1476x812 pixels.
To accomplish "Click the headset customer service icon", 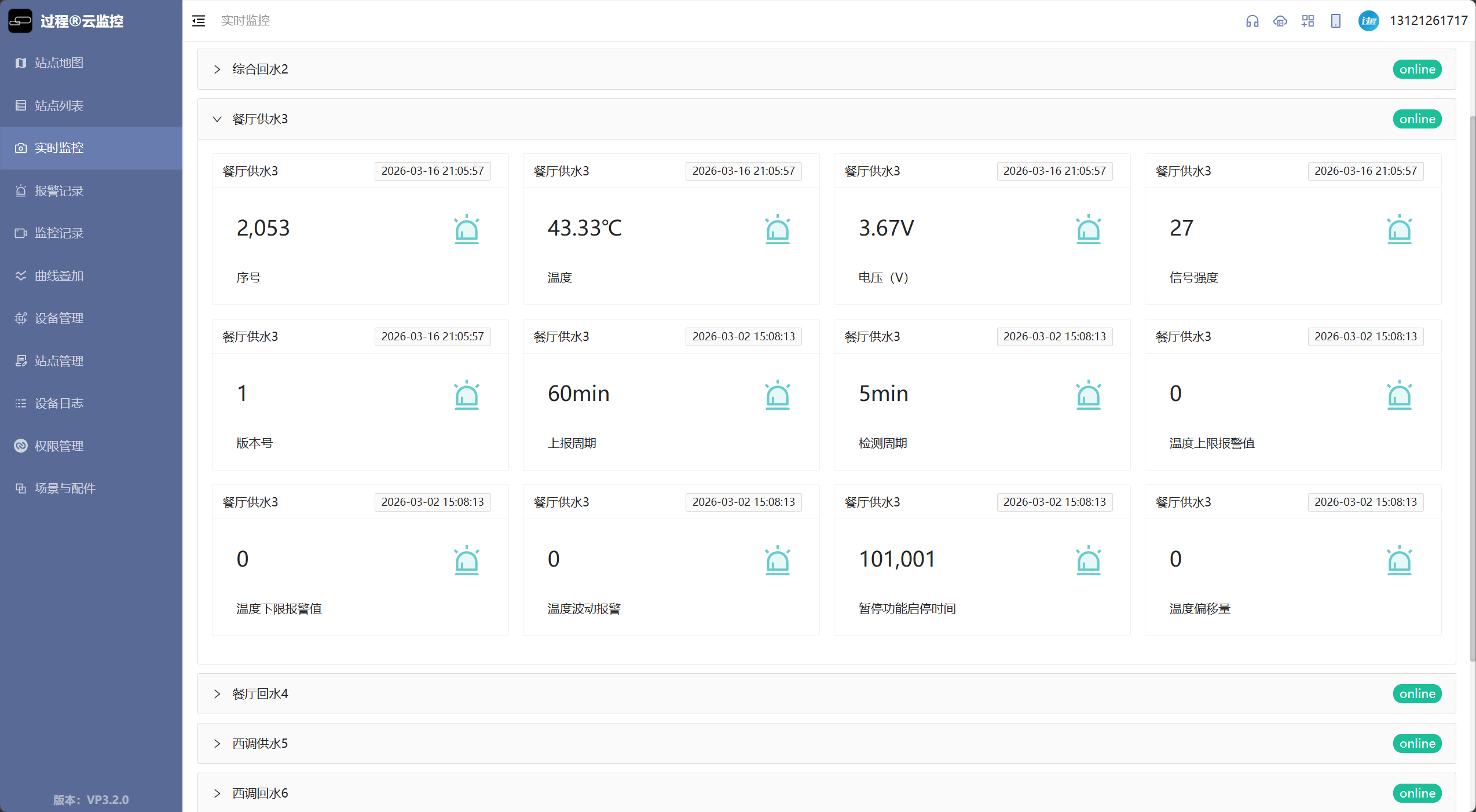I will coord(1252,21).
